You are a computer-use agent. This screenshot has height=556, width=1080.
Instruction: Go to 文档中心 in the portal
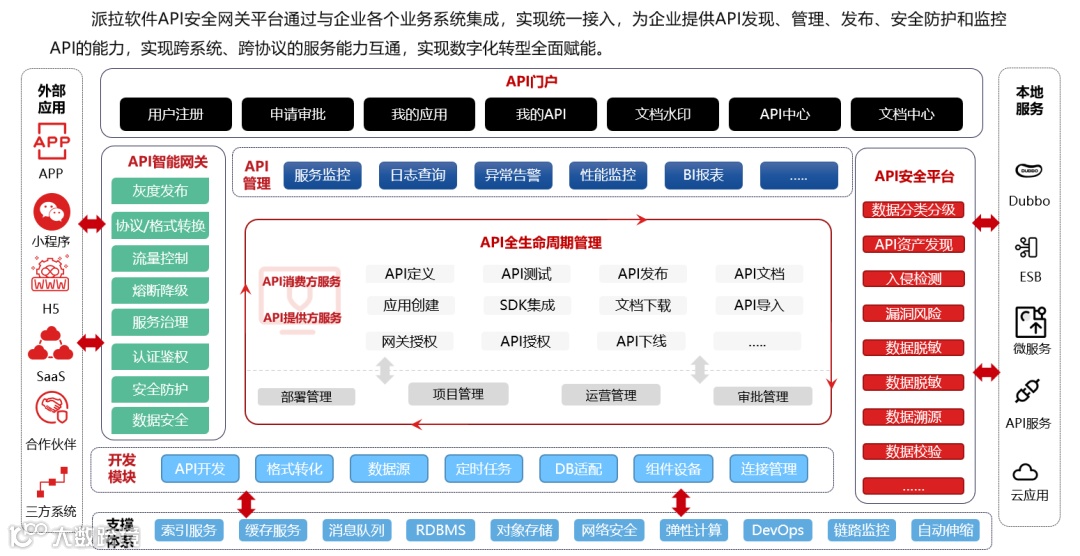906,114
